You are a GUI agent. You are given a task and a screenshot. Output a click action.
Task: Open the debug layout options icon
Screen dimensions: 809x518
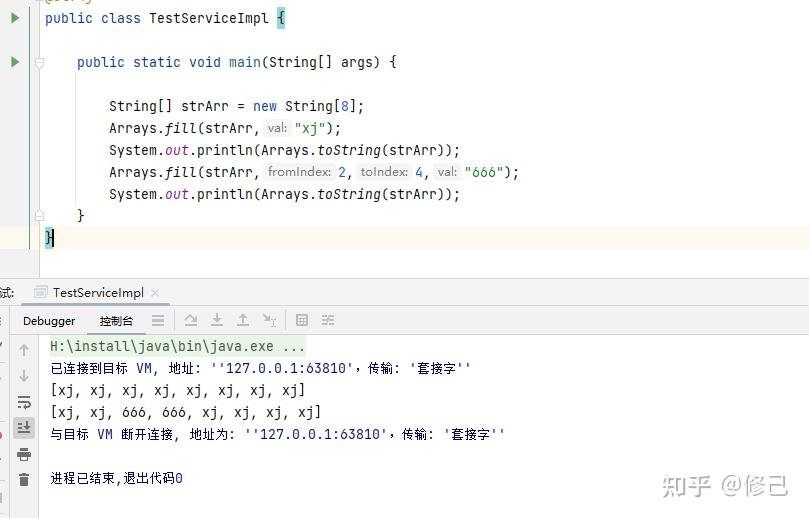click(158, 321)
